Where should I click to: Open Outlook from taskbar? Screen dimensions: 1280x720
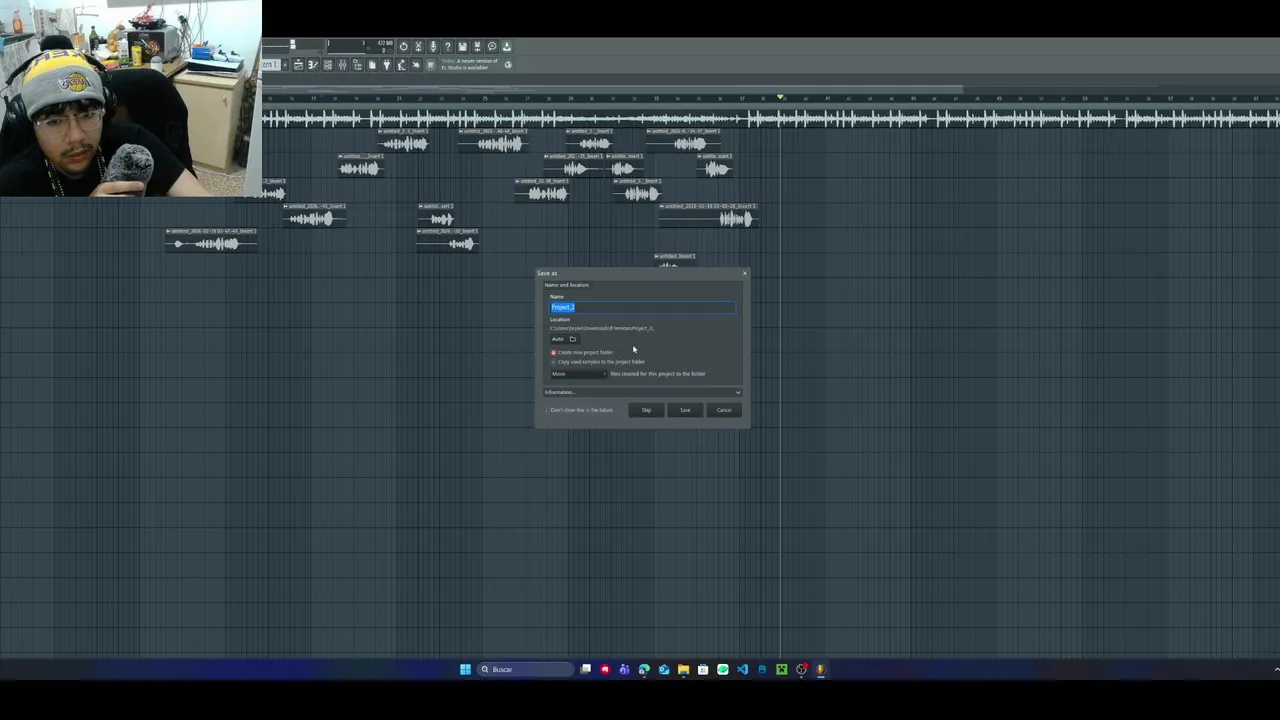pos(664,669)
